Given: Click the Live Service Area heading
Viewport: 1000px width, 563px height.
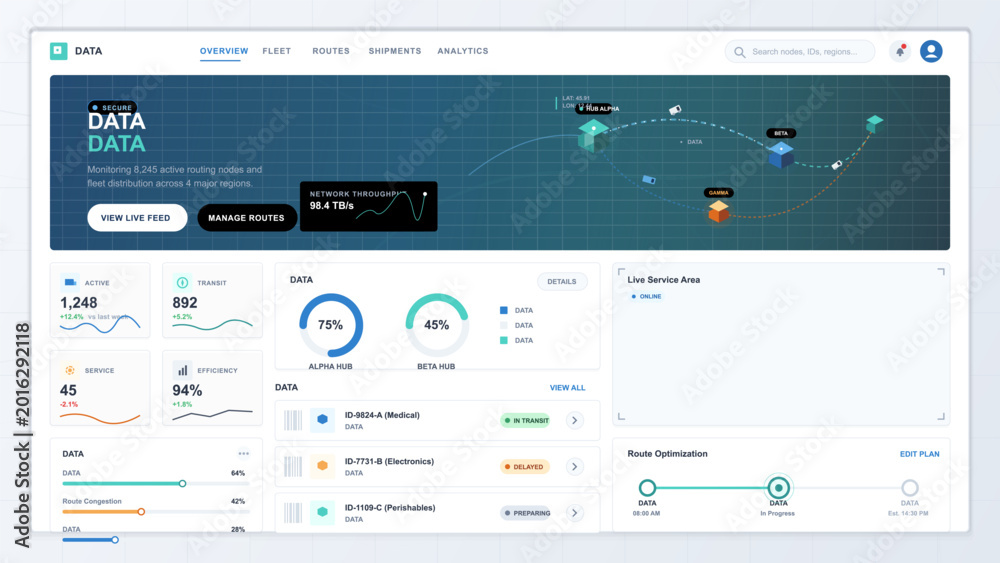Looking at the screenshot, I should [x=663, y=280].
